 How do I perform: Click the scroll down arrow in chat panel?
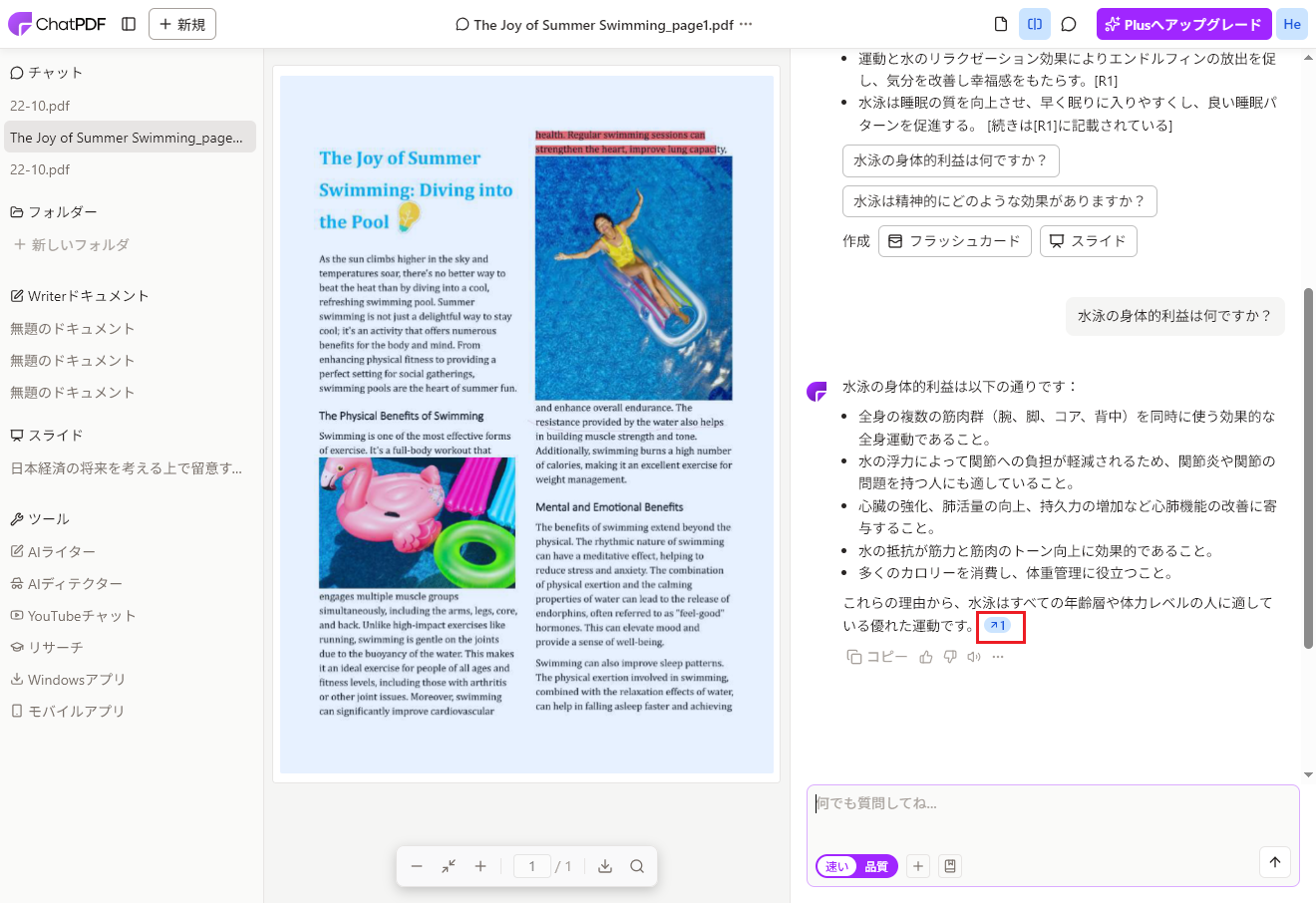1308,774
